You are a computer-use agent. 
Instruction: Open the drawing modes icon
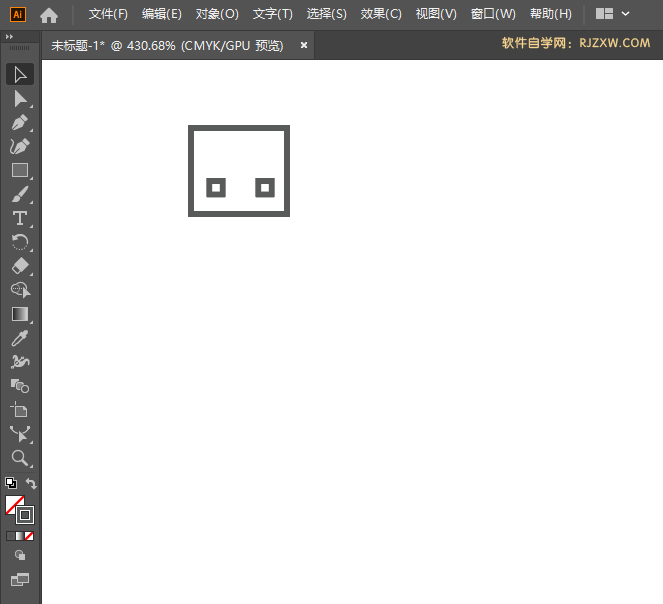tap(20, 555)
